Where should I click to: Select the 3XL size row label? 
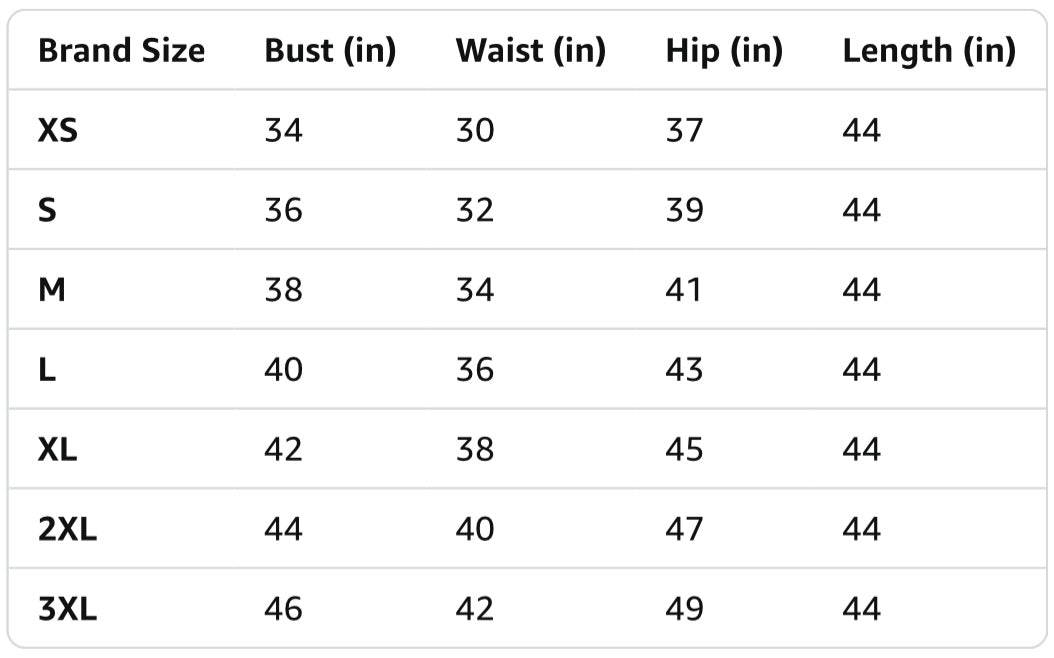pos(67,610)
